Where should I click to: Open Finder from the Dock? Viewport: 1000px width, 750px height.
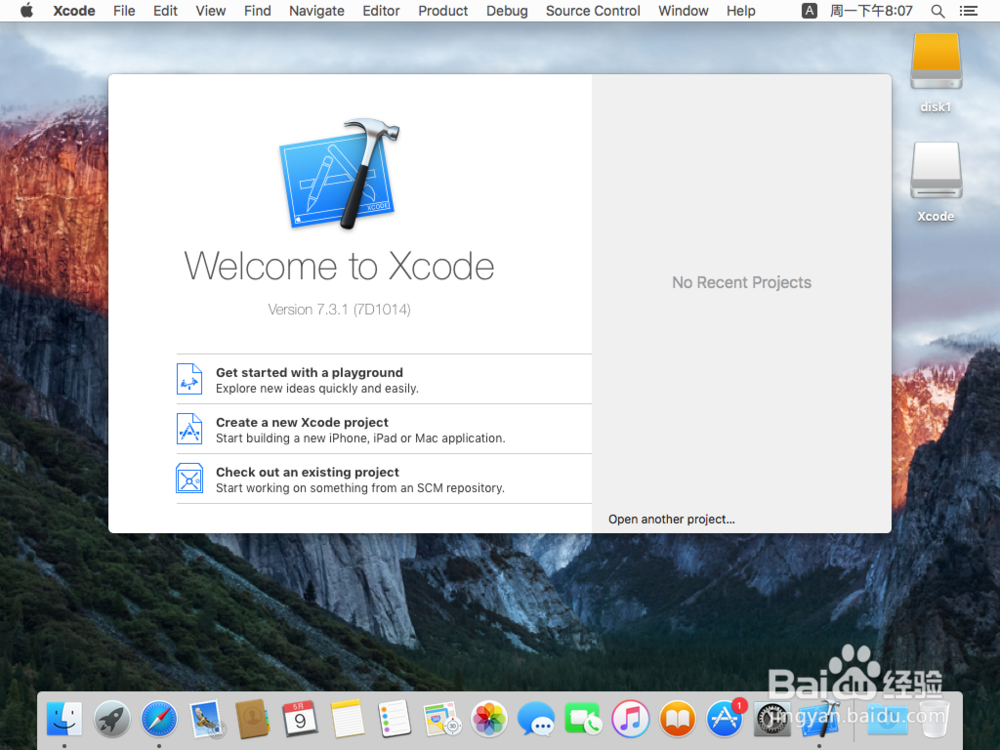pos(64,719)
